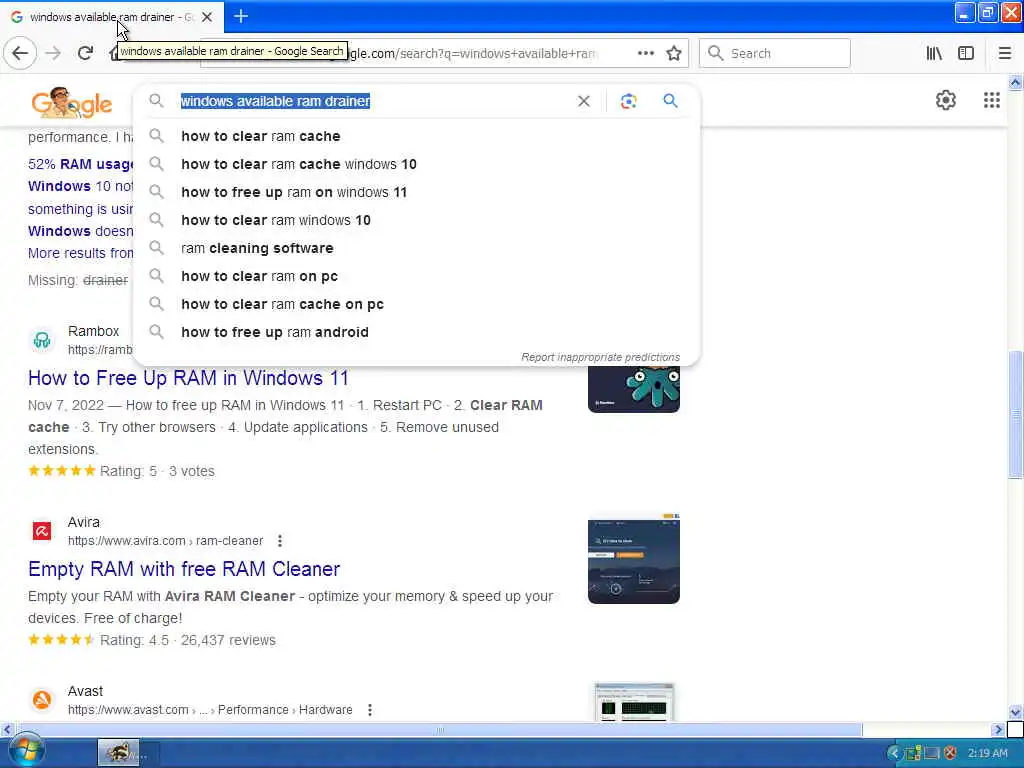The width and height of the screenshot is (1024, 768).
Task: Select suggestion 'how to clear ram windows 10'
Action: [x=417, y=220]
